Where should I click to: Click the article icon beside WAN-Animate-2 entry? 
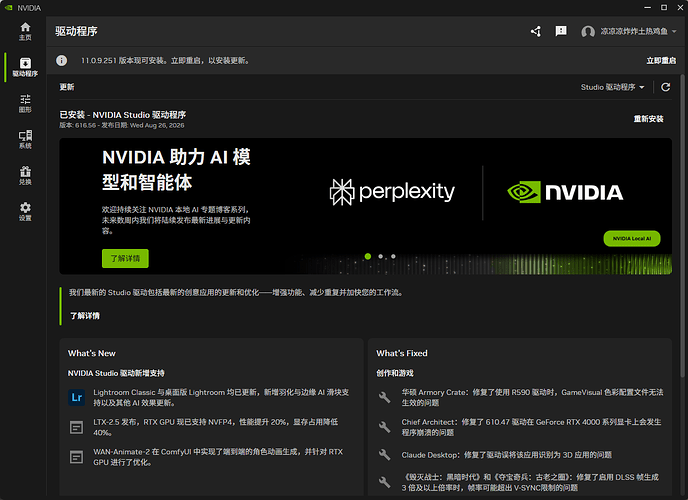point(76,457)
